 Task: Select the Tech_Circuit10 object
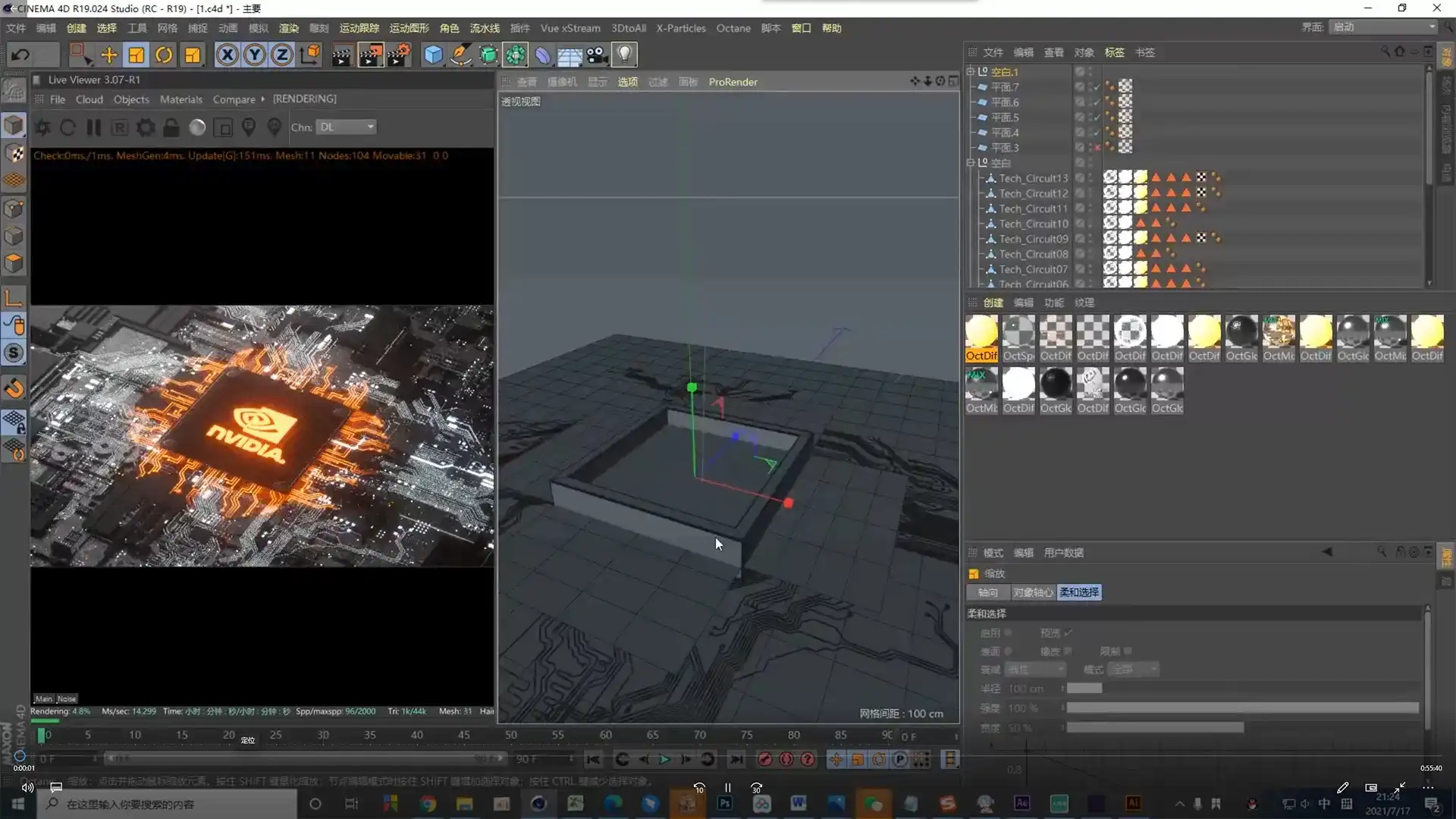1033,224
